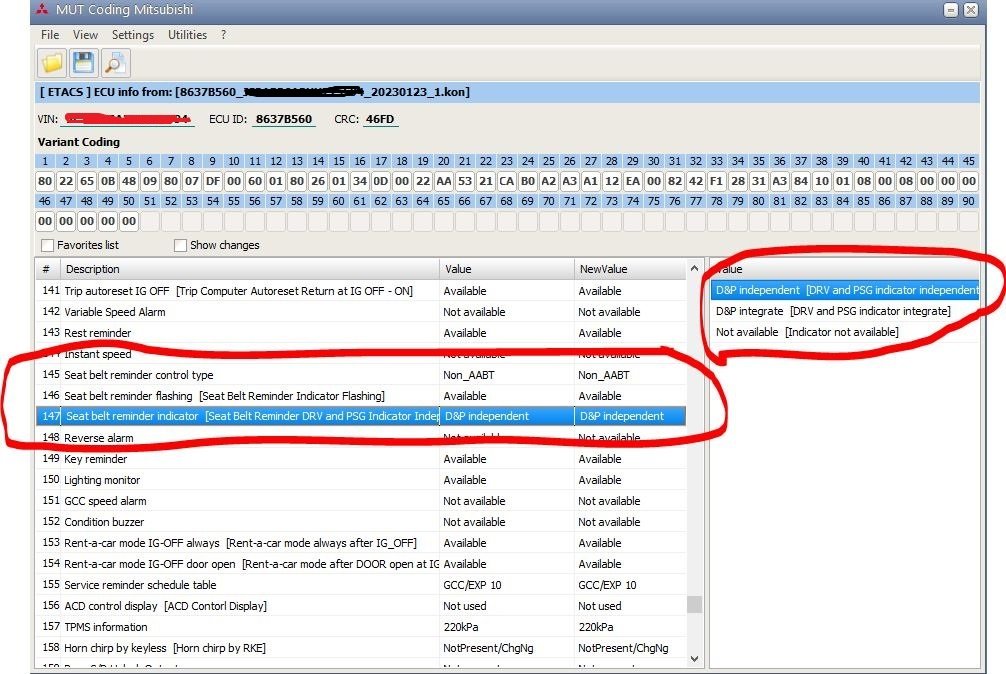
Task: Select variant coding byte 4 value 0B
Action: click(108, 181)
